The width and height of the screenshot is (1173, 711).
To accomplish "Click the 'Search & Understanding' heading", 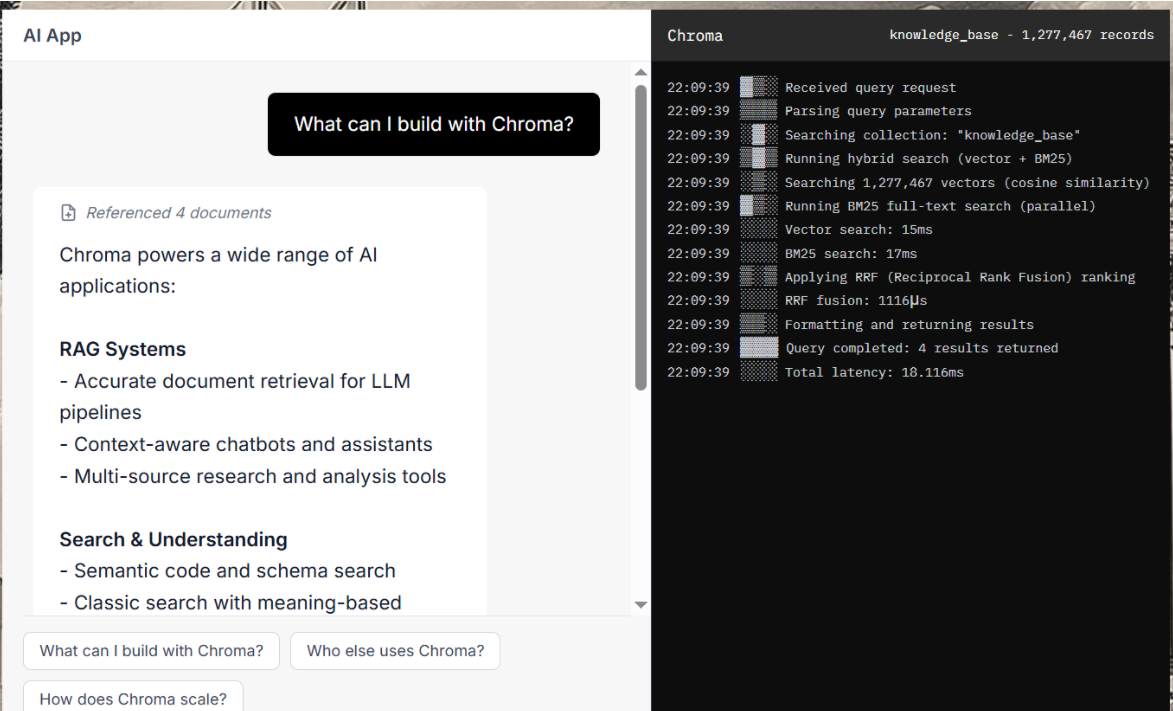I will click(174, 540).
